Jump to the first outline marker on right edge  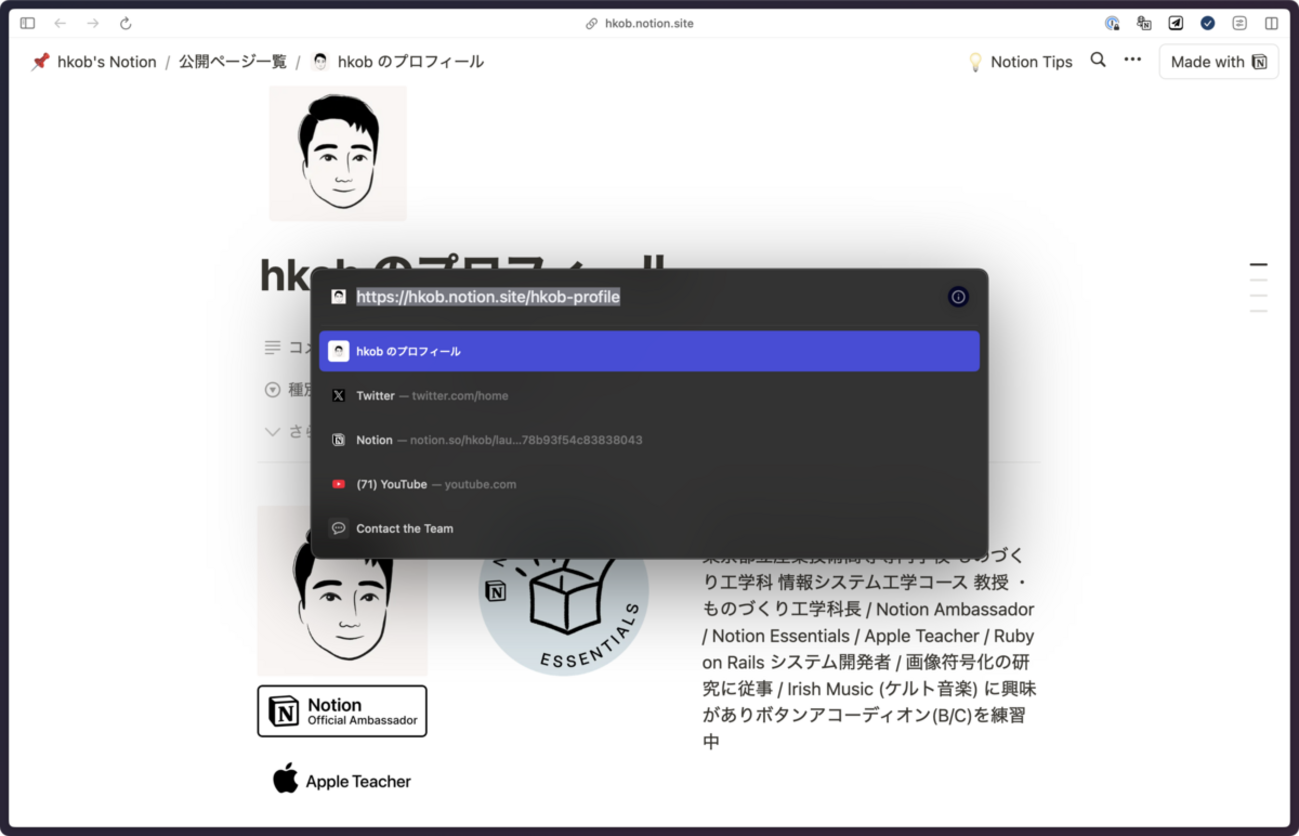point(1259,265)
